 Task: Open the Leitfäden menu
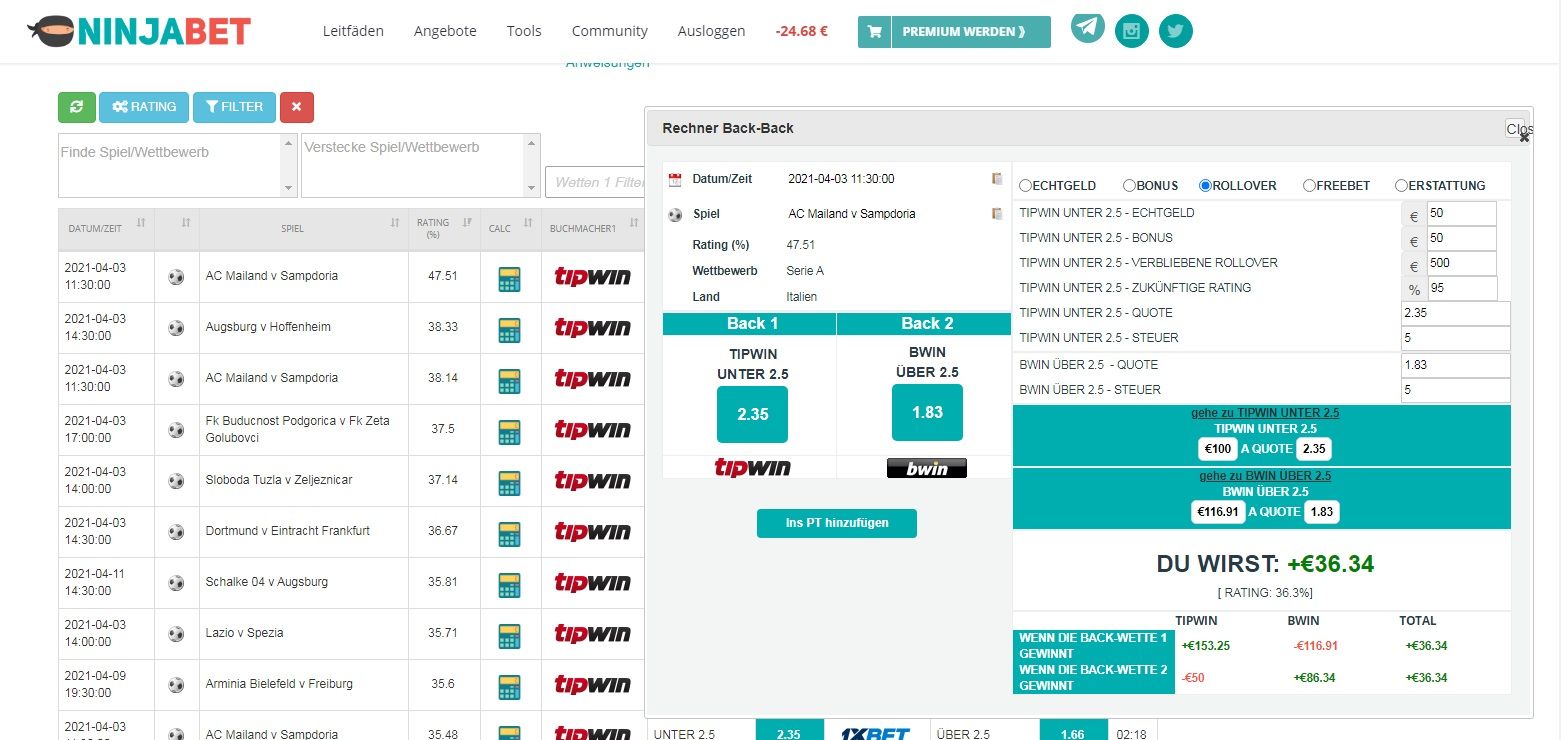pyautogui.click(x=353, y=31)
